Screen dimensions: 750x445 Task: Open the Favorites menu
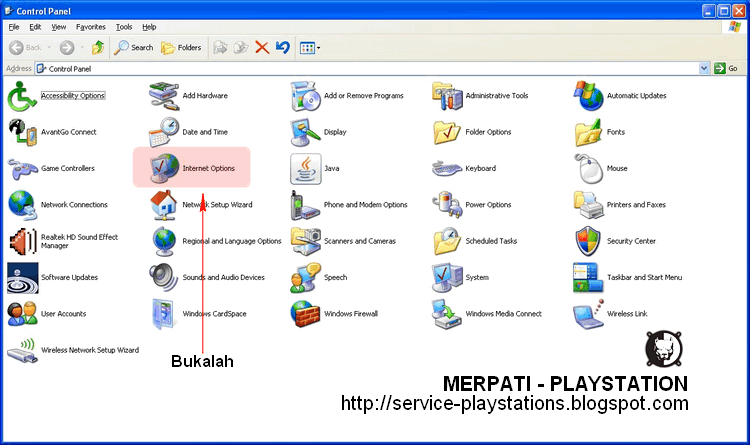tap(90, 27)
